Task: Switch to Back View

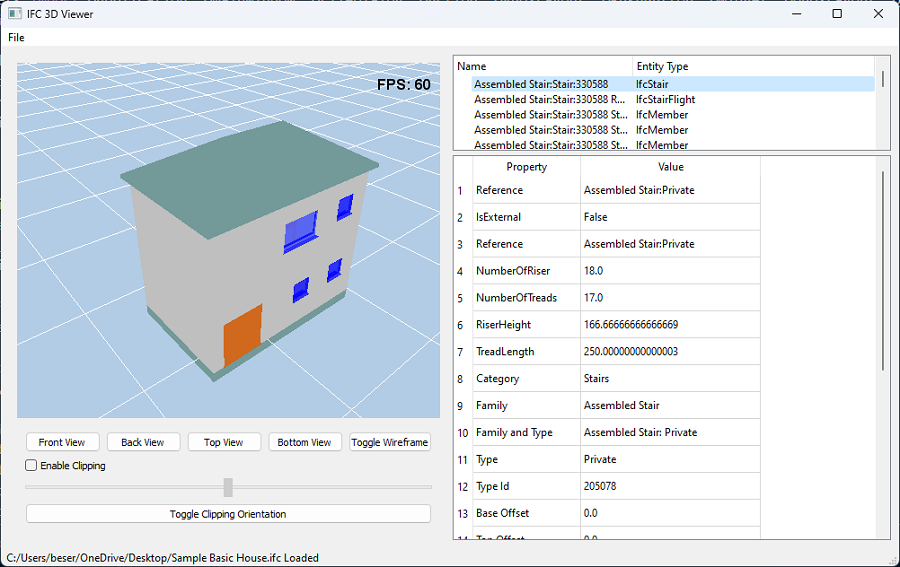Action: click(143, 442)
